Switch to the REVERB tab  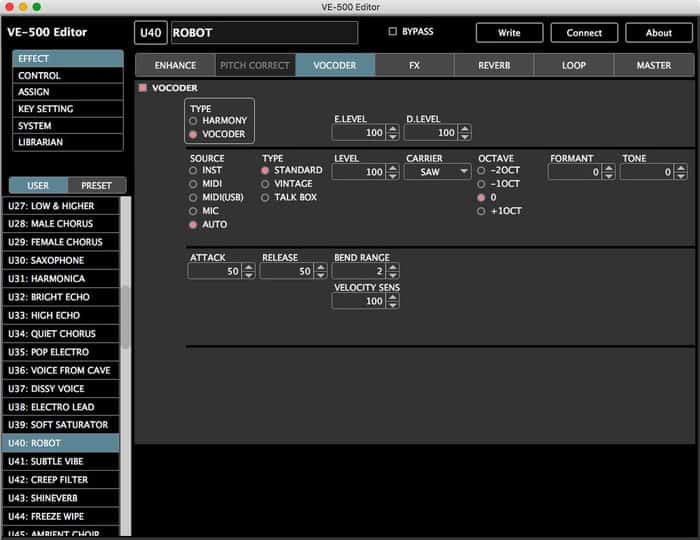click(494, 65)
